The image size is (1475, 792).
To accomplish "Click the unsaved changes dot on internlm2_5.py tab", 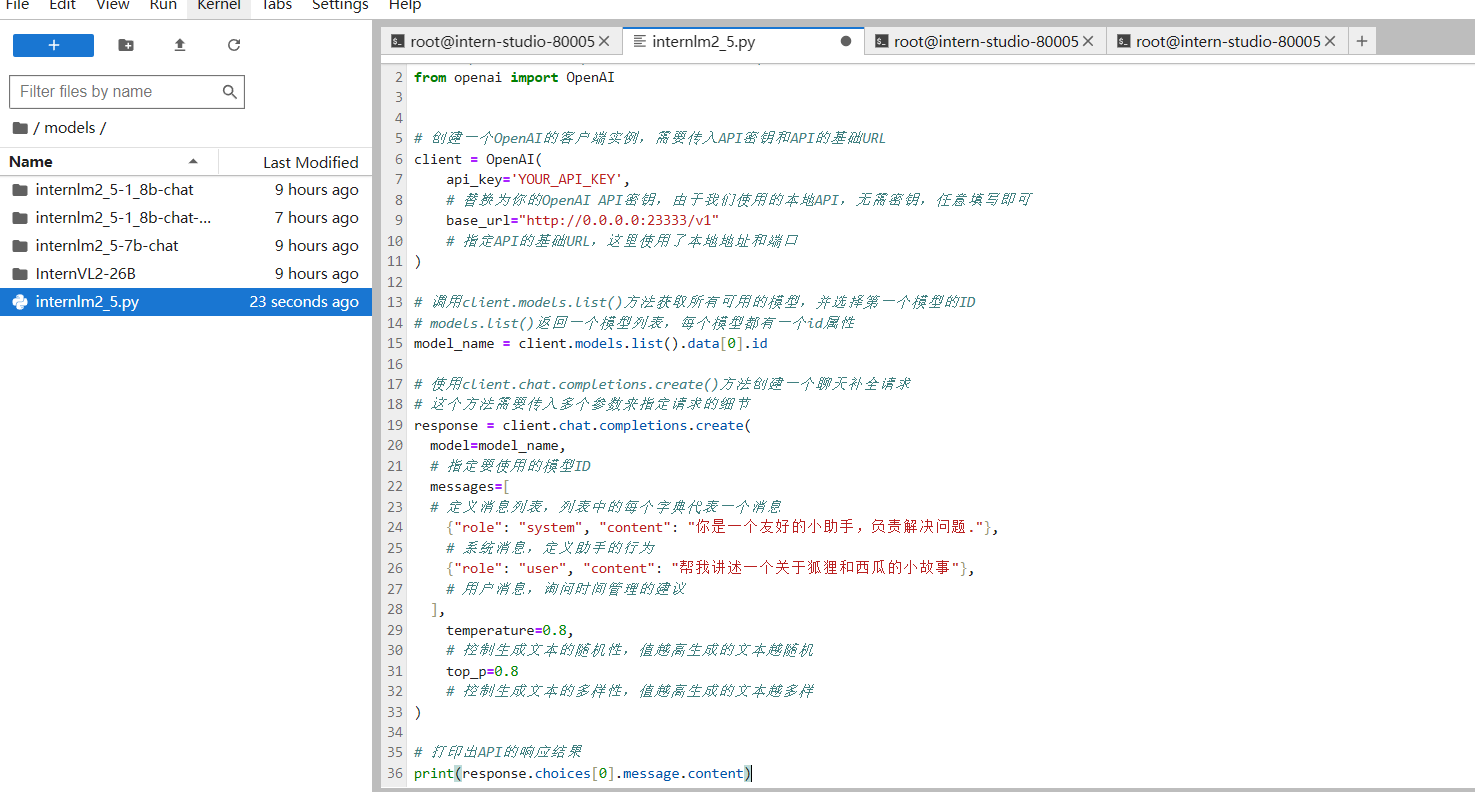I will click(x=845, y=41).
